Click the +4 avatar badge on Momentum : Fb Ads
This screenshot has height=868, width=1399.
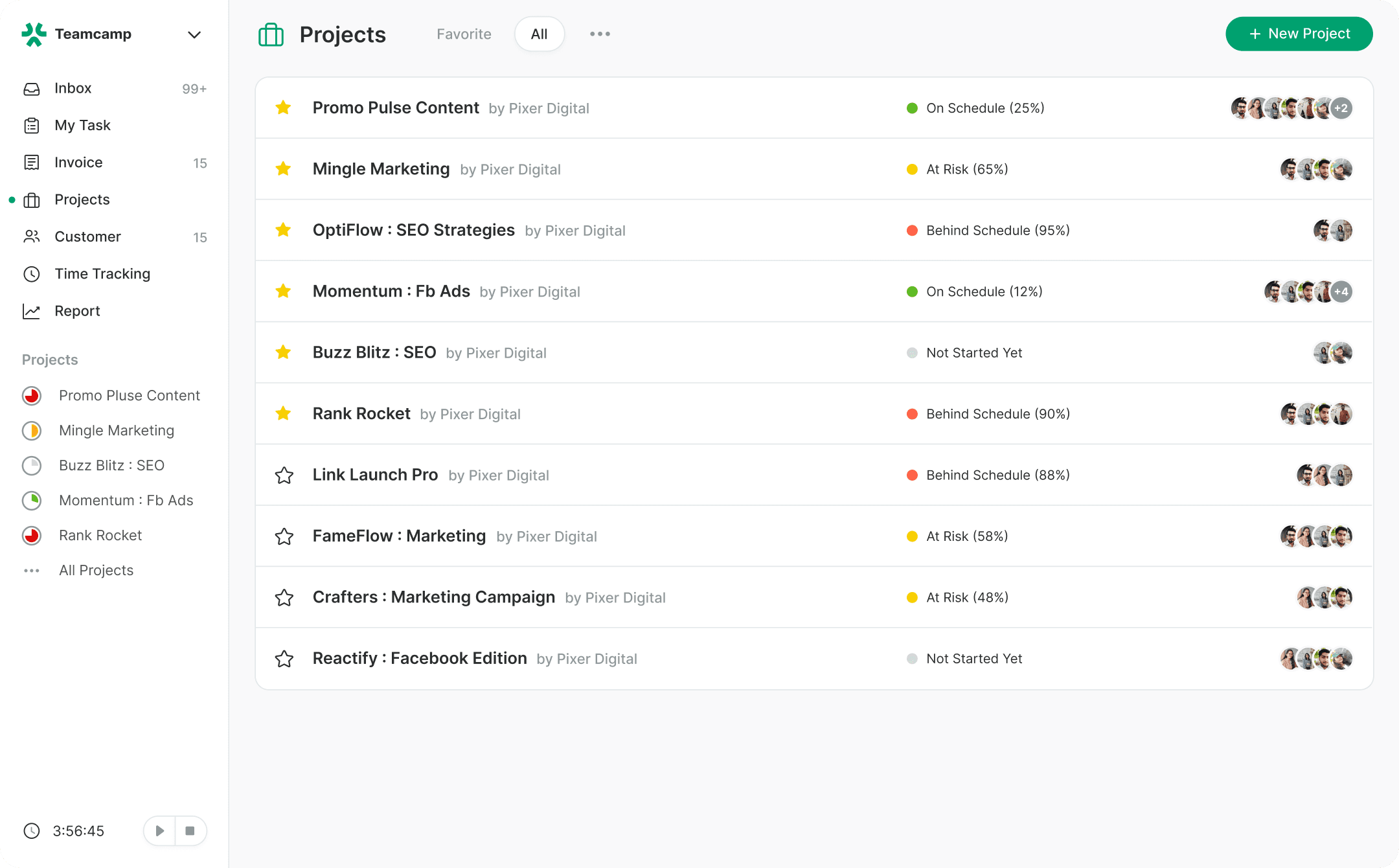1341,291
